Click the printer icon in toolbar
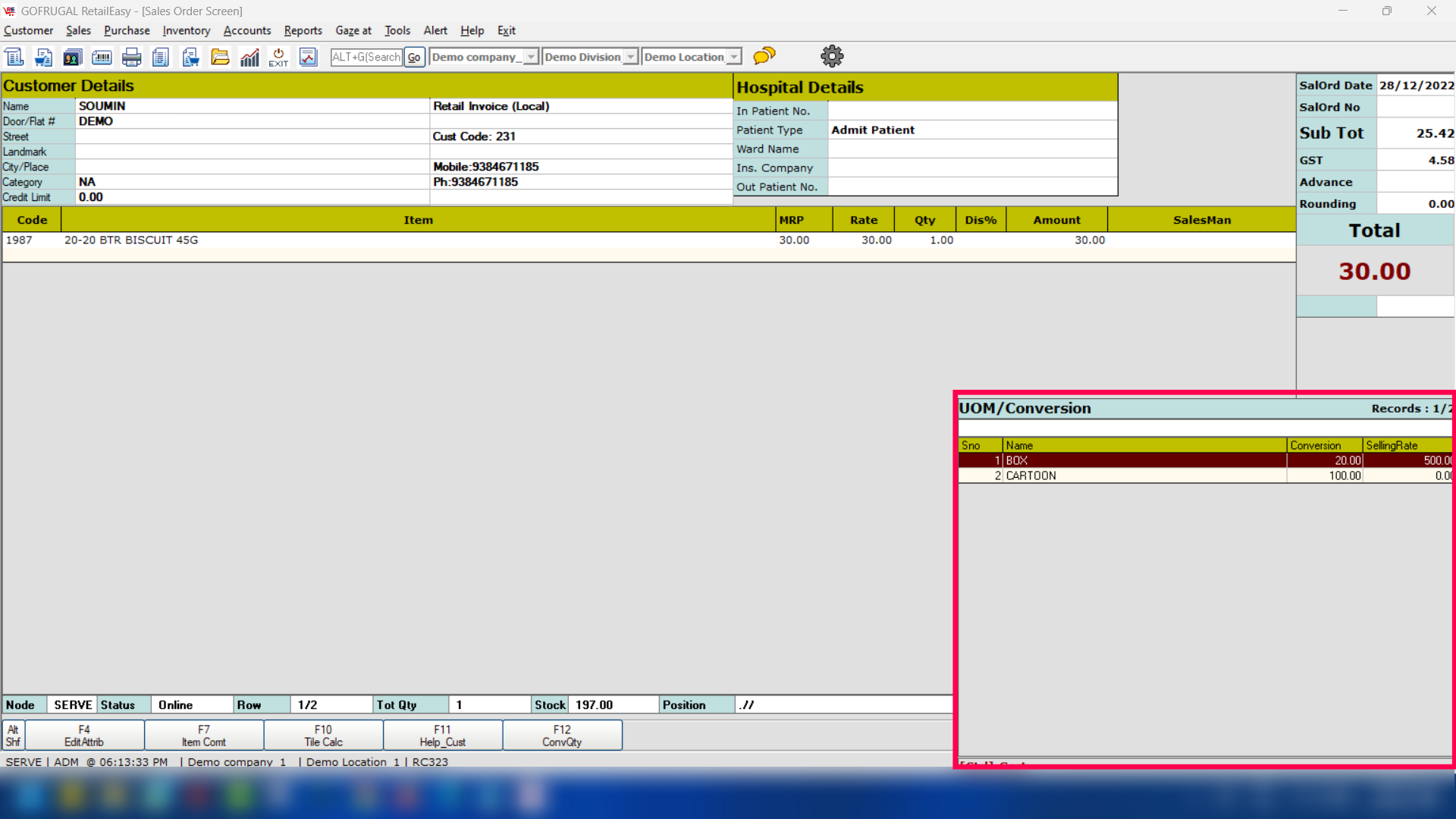Image resolution: width=1456 pixels, height=819 pixels. 132,57
